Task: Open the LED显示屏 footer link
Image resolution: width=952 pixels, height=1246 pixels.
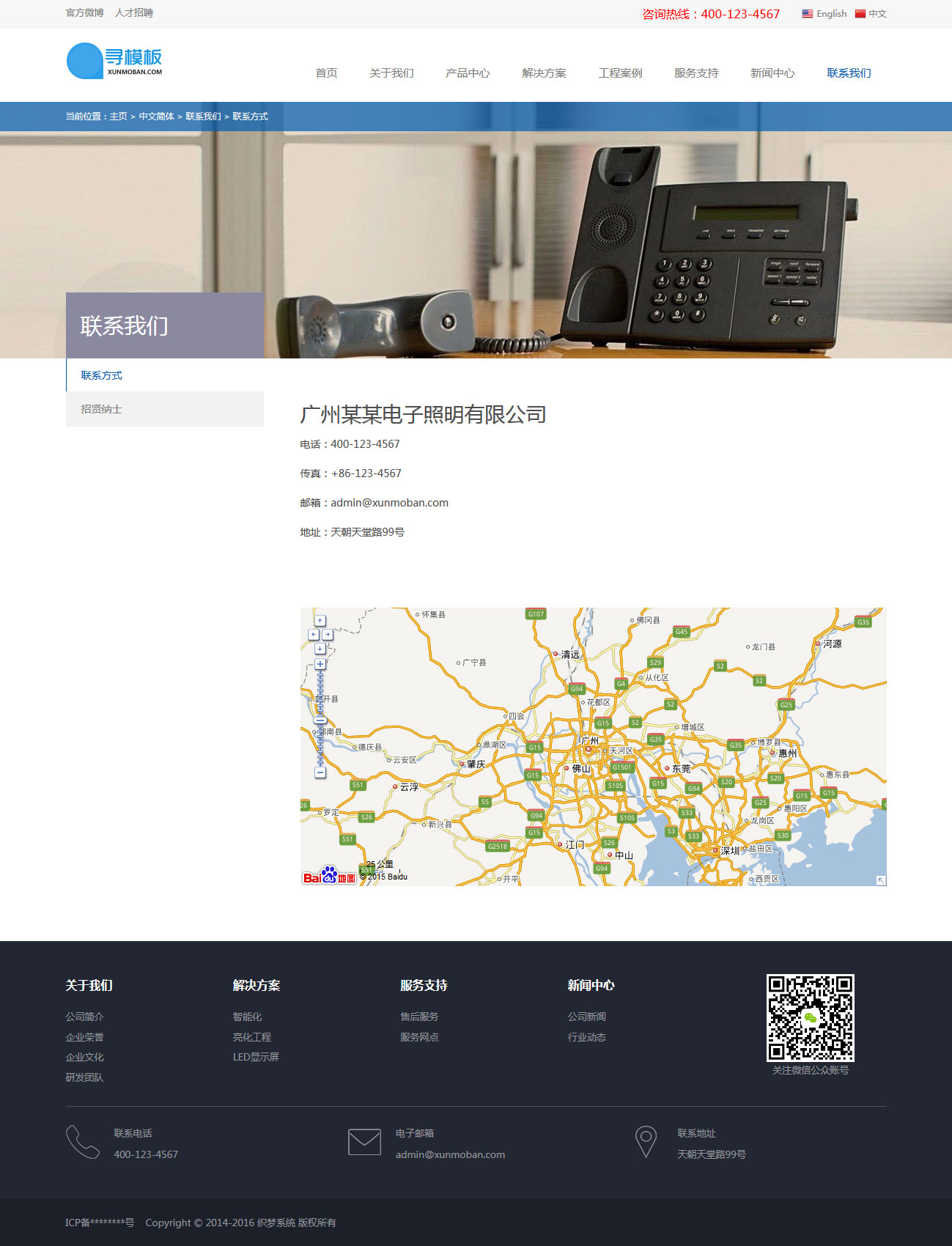Action: [256, 1057]
